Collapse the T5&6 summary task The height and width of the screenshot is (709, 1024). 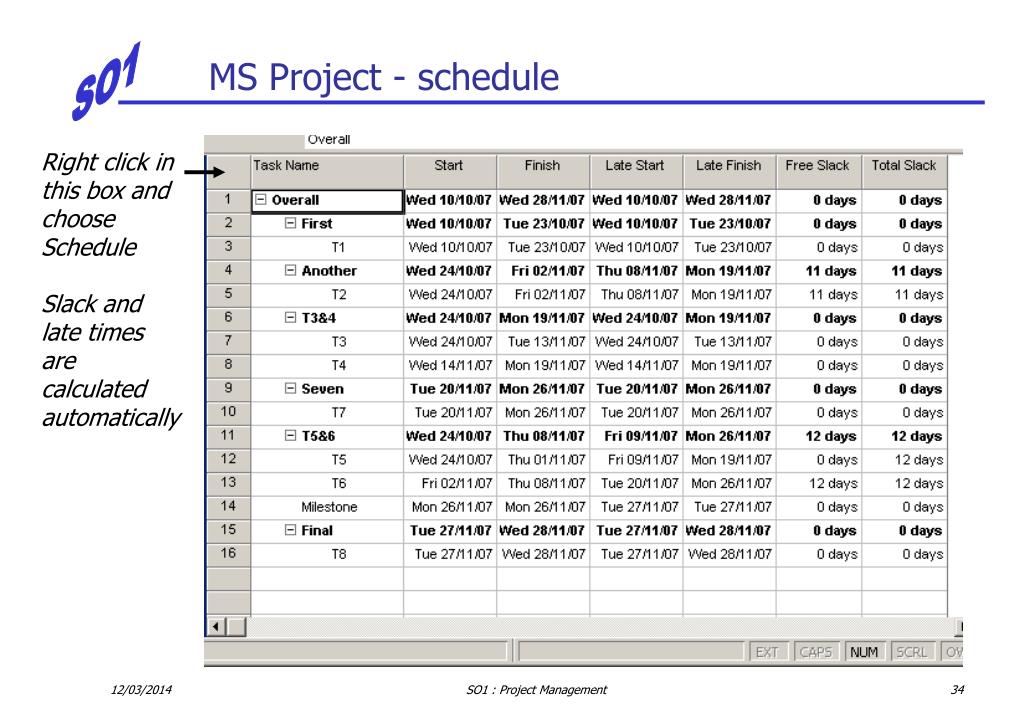coord(291,435)
